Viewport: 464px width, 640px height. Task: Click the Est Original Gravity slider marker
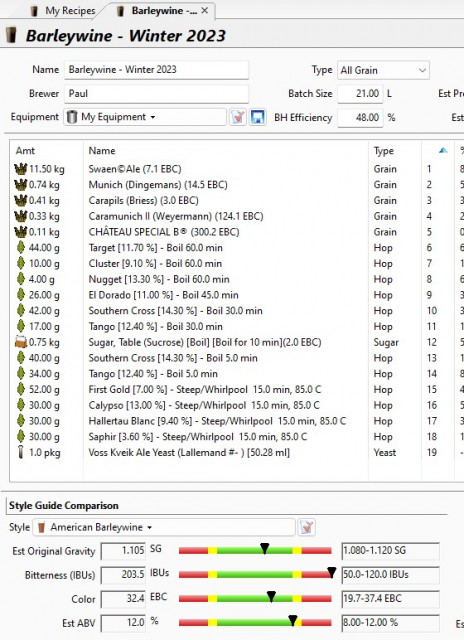264,549
